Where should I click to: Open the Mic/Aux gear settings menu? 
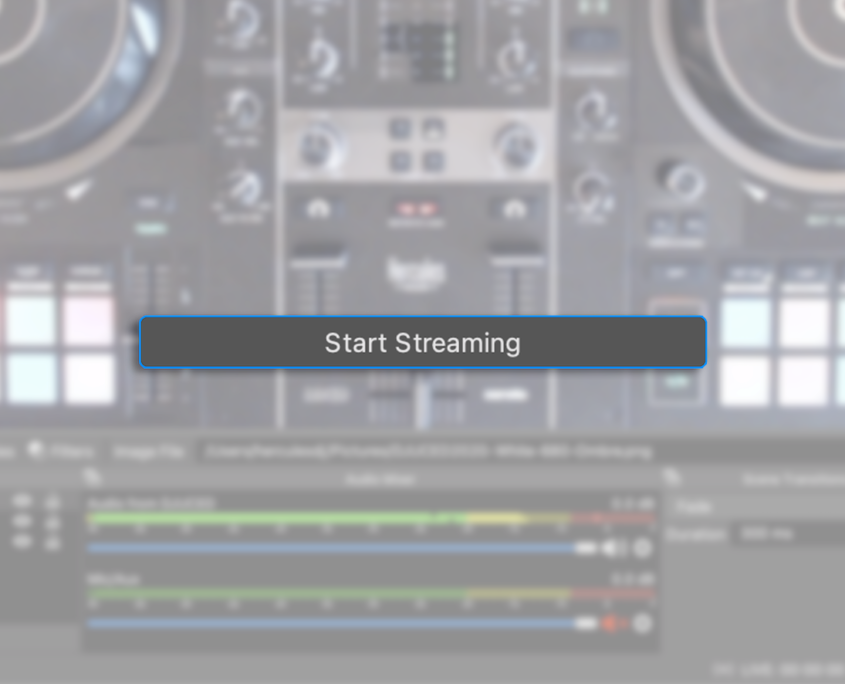click(642, 623)
